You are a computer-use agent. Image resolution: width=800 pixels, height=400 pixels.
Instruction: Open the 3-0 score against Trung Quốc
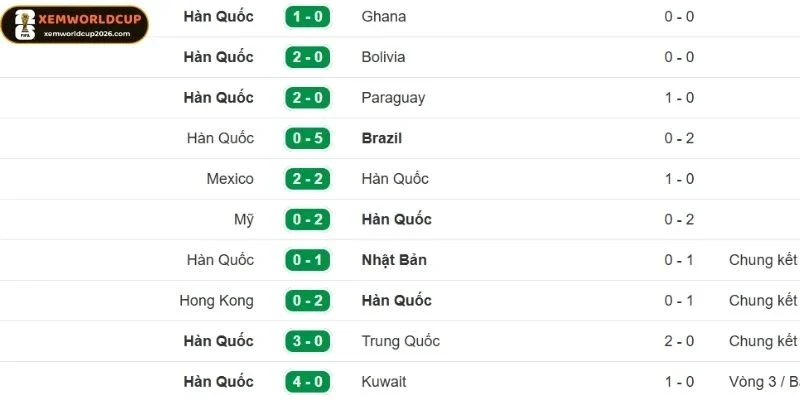[x=308, y=341]
